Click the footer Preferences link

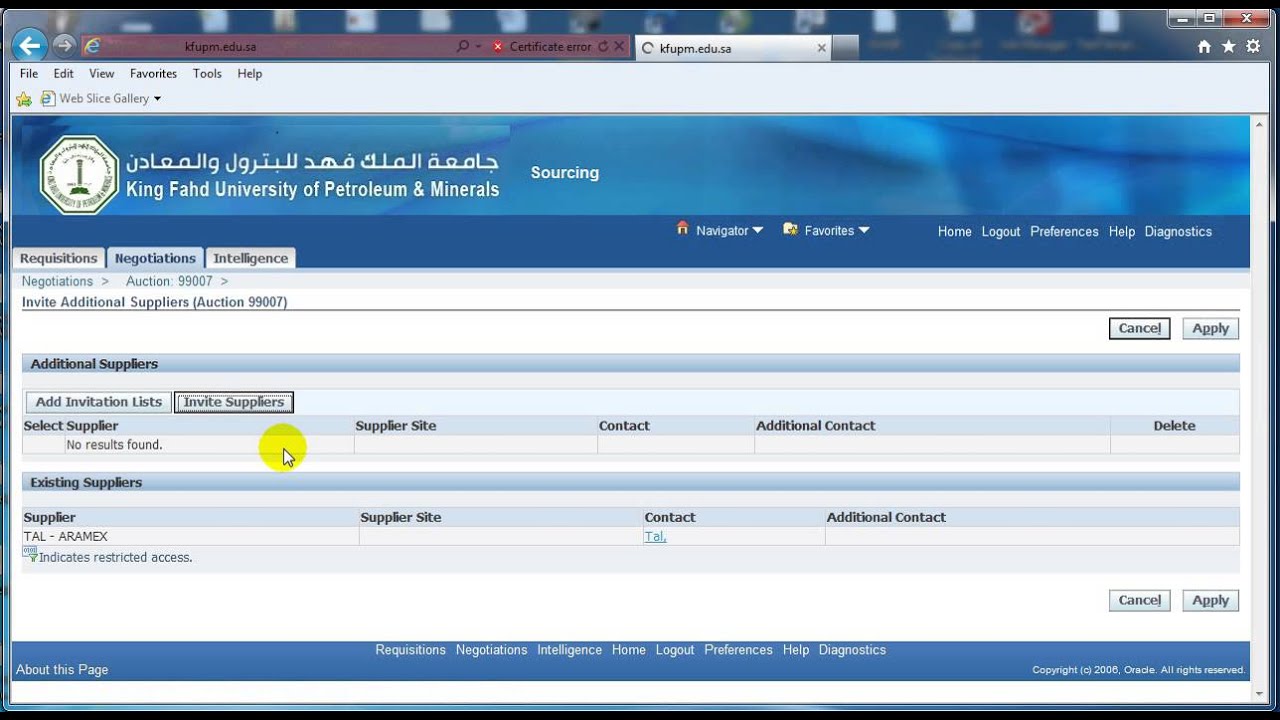click(x=738, y=650)
